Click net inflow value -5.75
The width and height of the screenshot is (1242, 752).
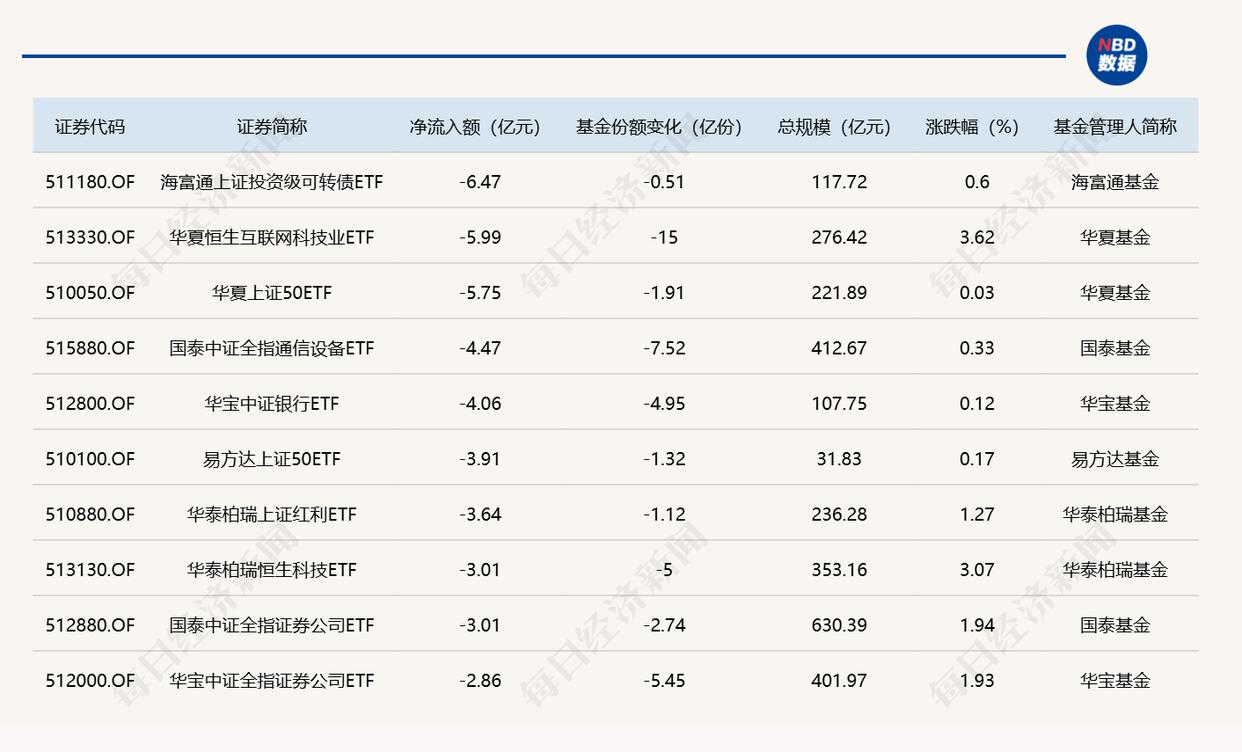(480, 293)
